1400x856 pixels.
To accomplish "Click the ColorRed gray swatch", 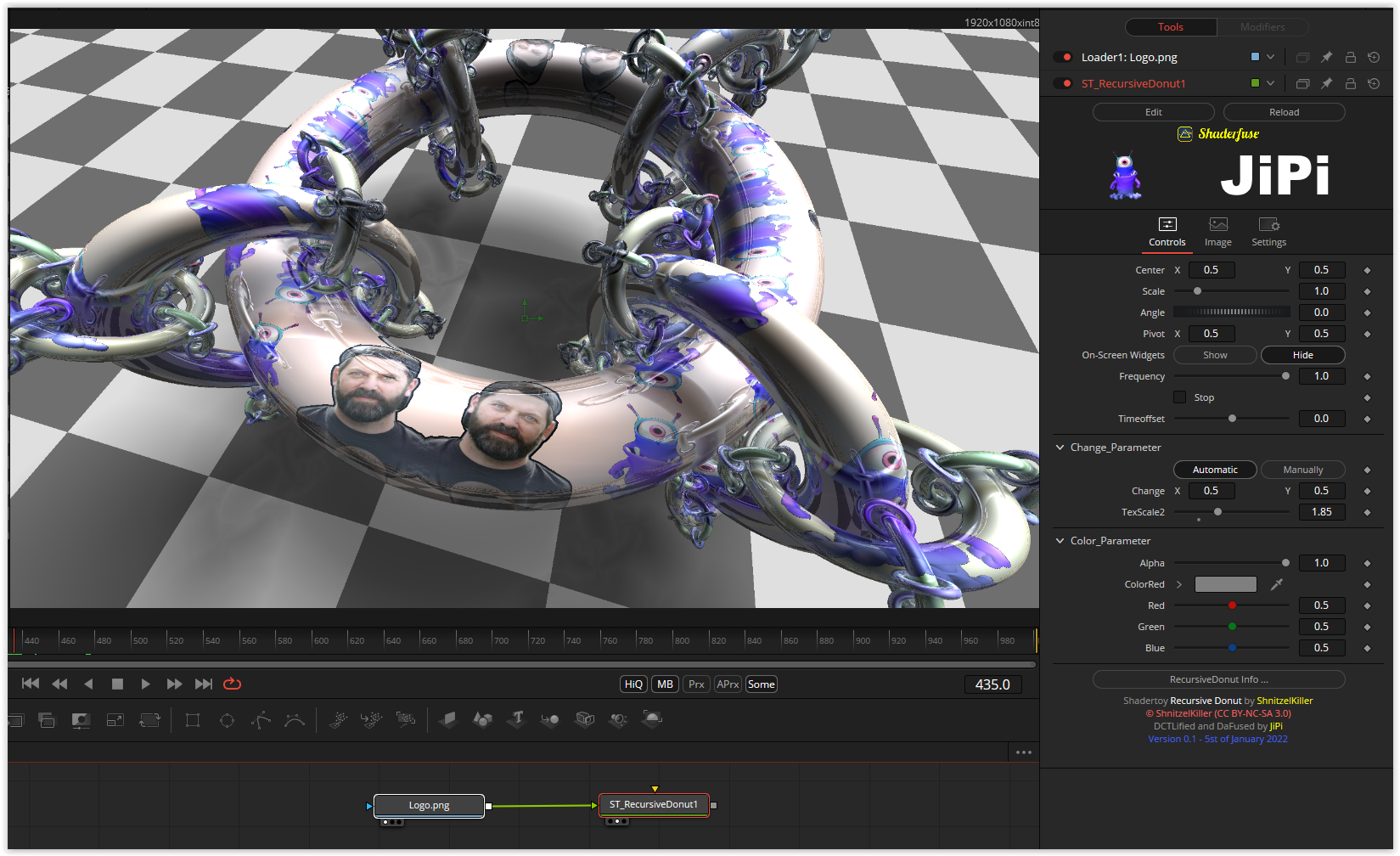I will [x=1225, y=584].
